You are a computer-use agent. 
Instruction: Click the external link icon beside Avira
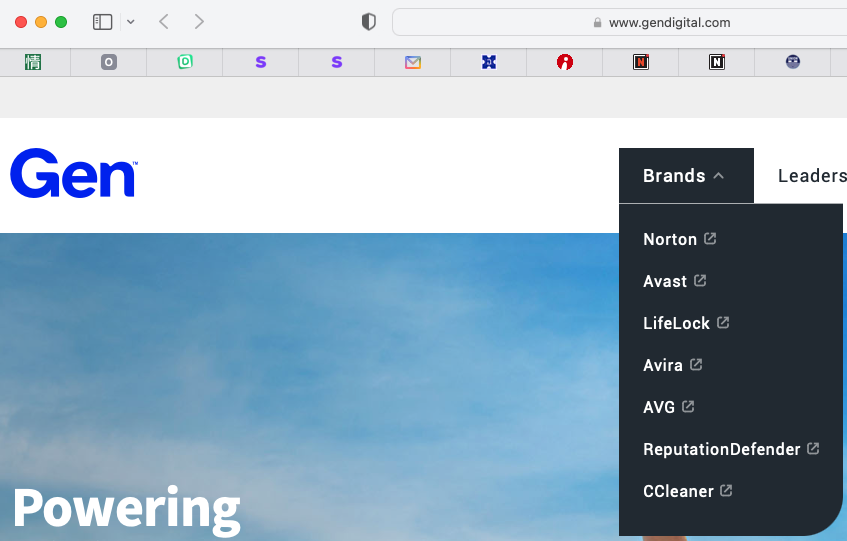(696, 364)
